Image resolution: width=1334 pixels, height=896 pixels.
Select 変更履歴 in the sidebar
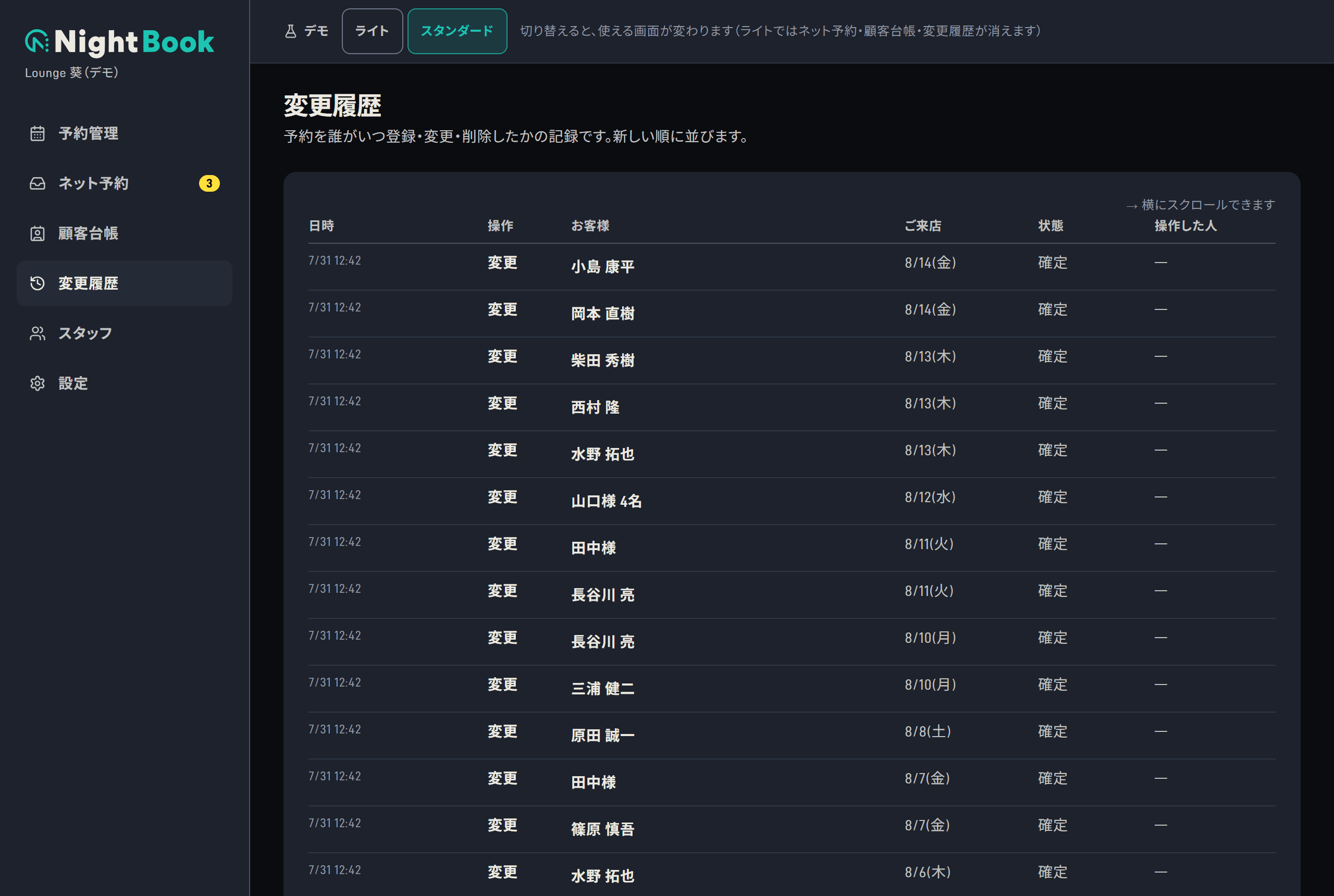coord(125,283)
